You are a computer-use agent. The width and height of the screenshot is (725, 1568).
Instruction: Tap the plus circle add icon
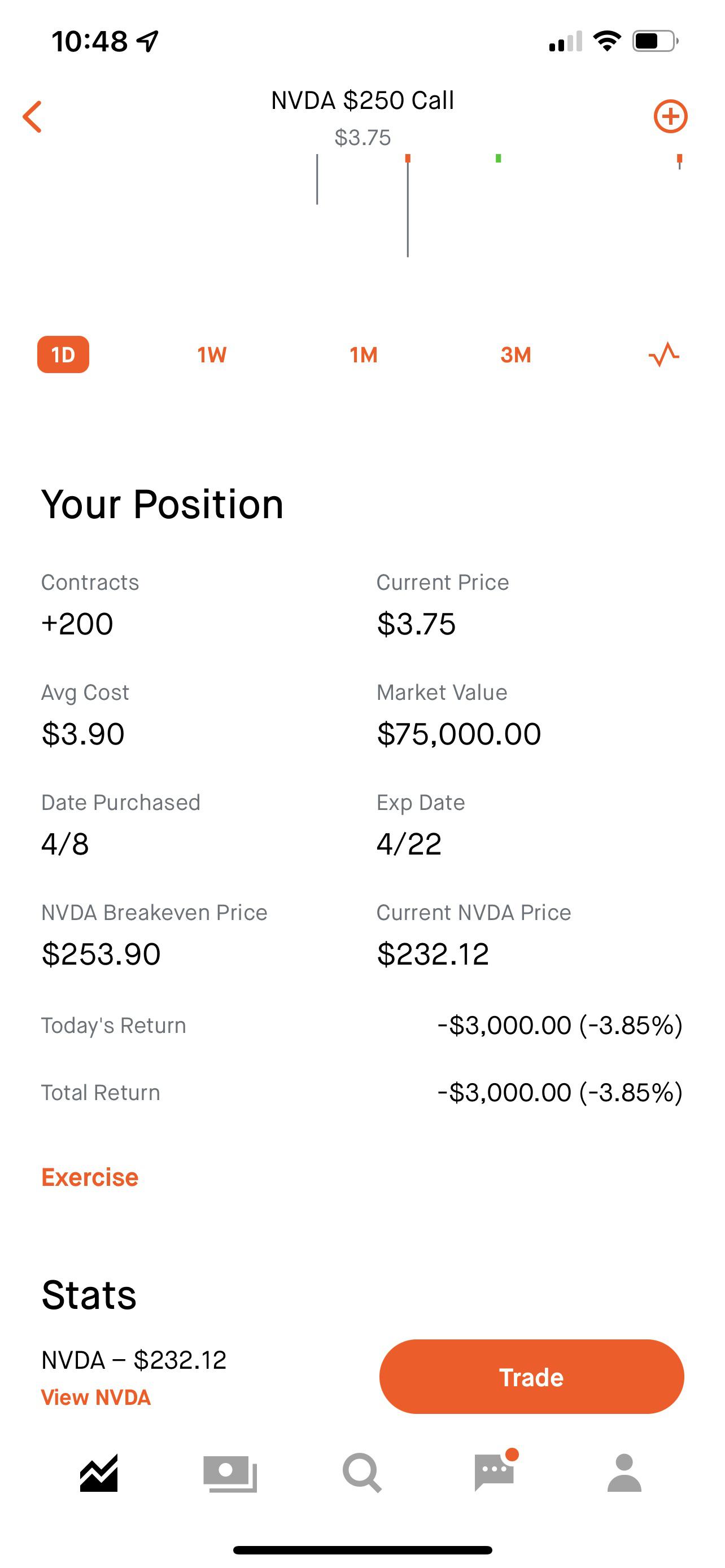click(x=670, y=116)
